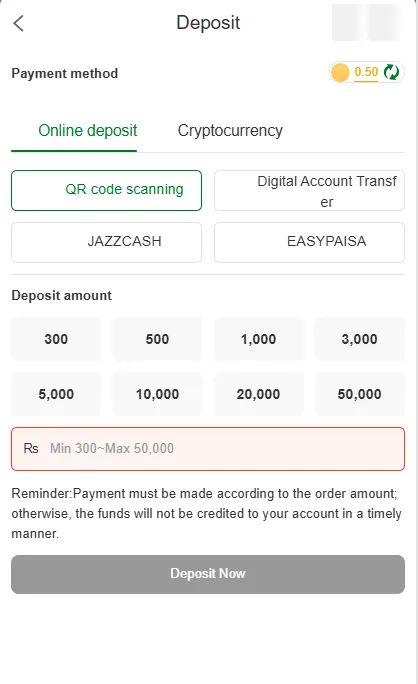Viewport: 418px width, 684px height.
Task: Select 5,000 as deposit amount
Action: pos(56,394)
